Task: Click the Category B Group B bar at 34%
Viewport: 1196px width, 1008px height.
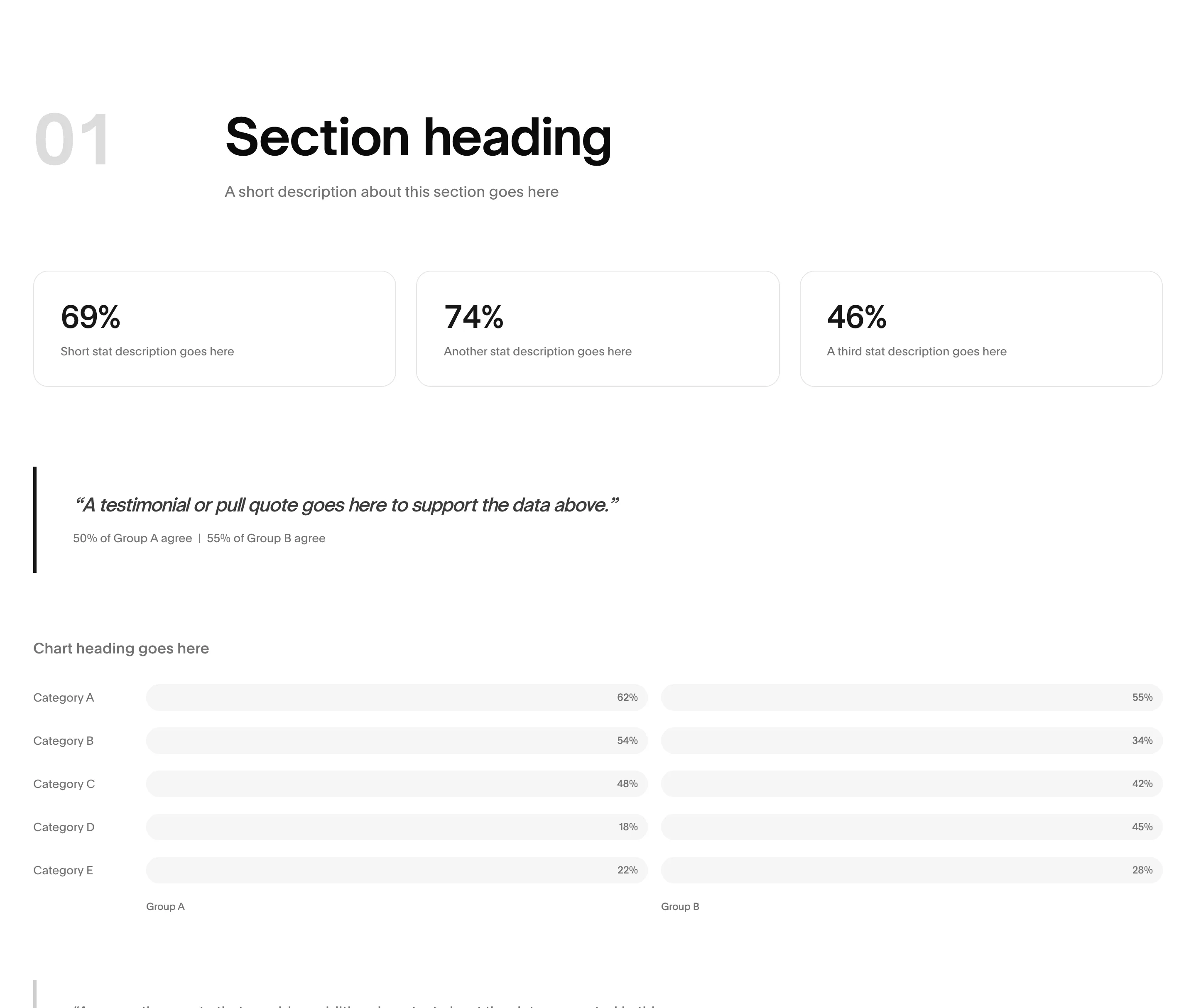Action: (912, 741)
